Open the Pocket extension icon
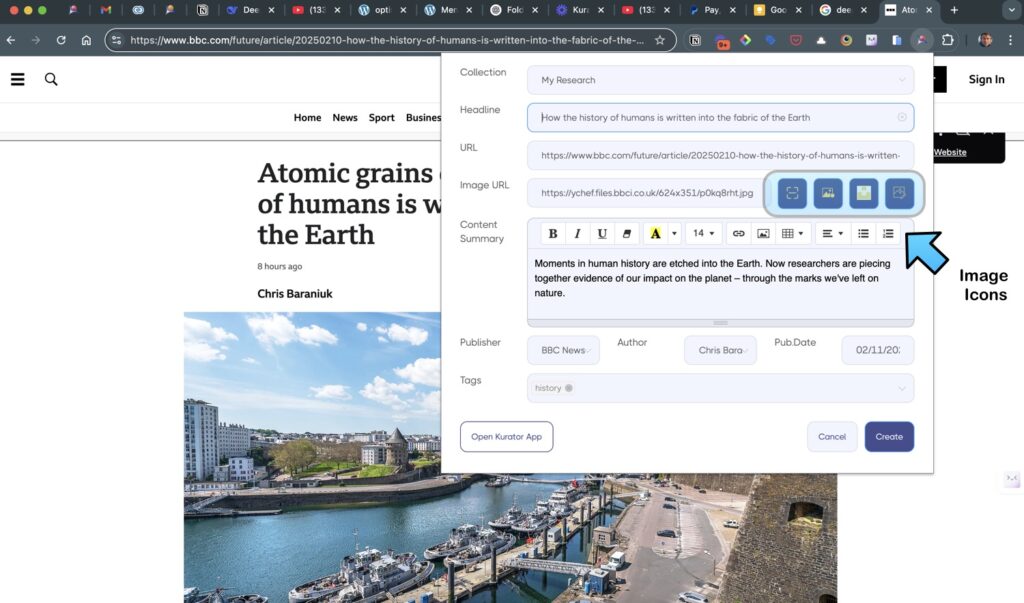Viewport: 1024px width, 603px height. click(x=796, y=41)
